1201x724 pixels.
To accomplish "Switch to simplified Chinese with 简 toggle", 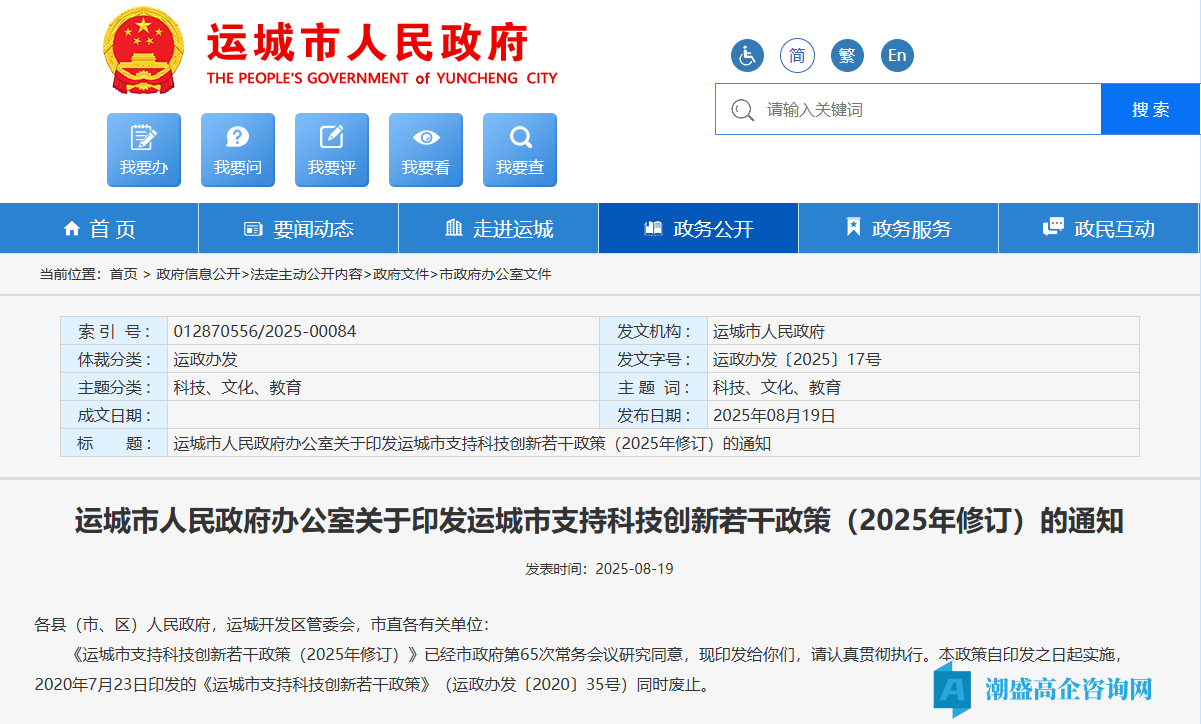I will pyautogui.click(x=797, y=55).
